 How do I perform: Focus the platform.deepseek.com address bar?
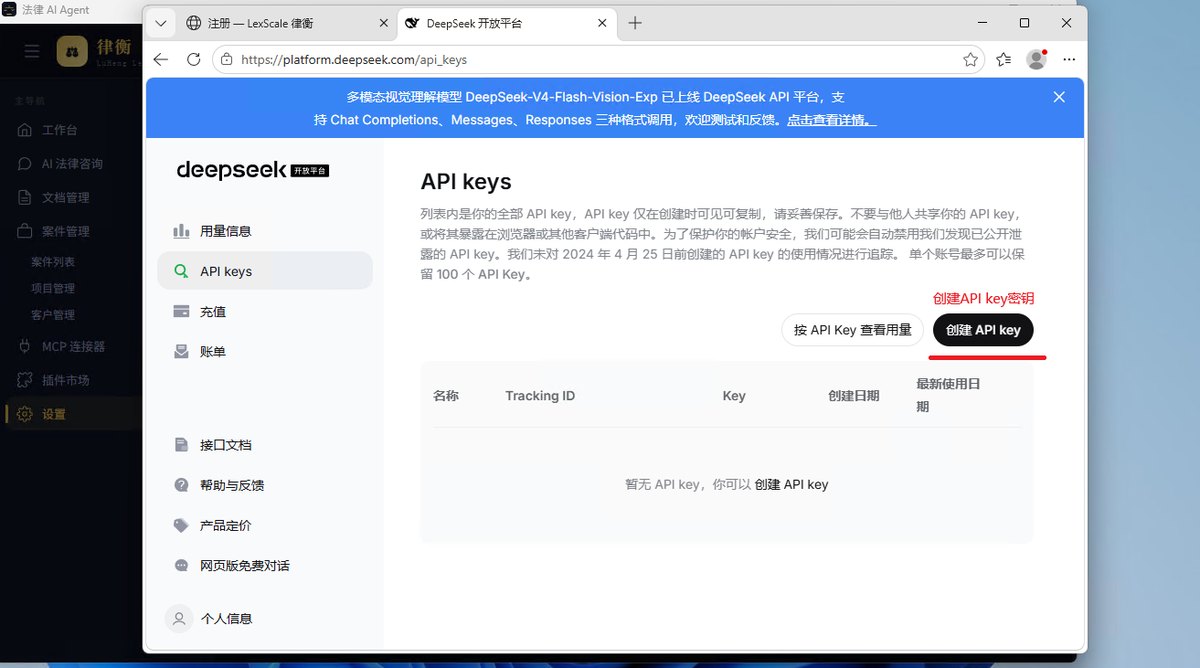coord(599,60)
